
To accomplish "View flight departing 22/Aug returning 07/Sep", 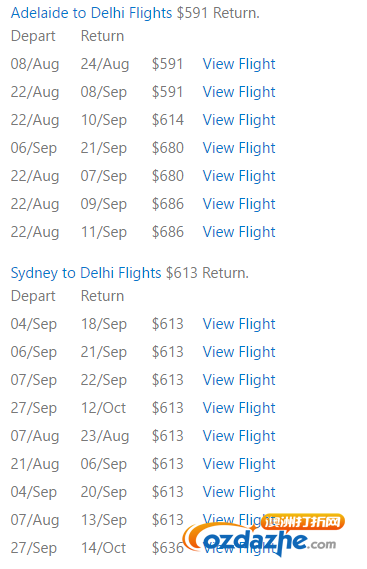I will (x=239, y=176).
